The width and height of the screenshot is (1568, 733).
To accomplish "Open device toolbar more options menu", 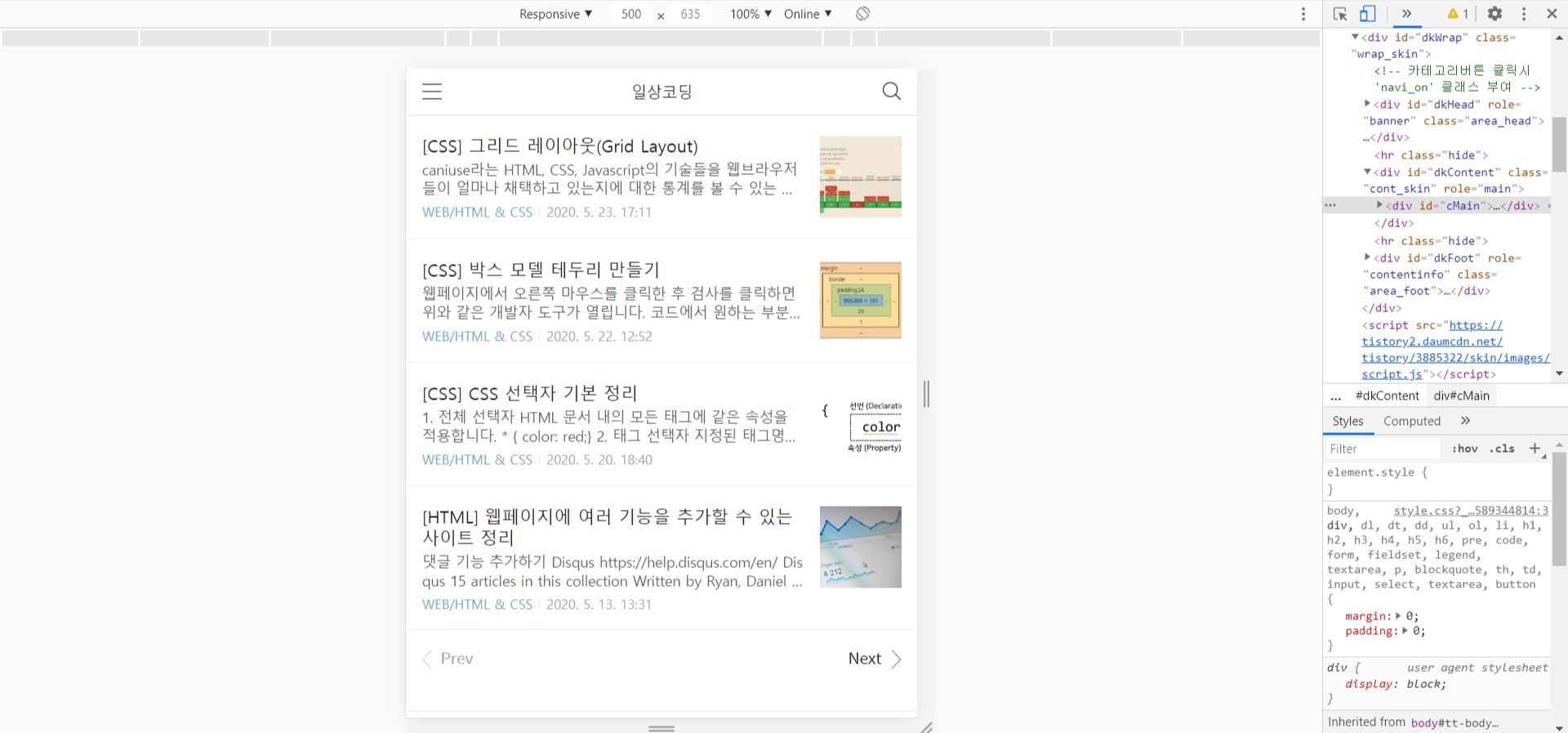I will click(x=1303, y=14).
